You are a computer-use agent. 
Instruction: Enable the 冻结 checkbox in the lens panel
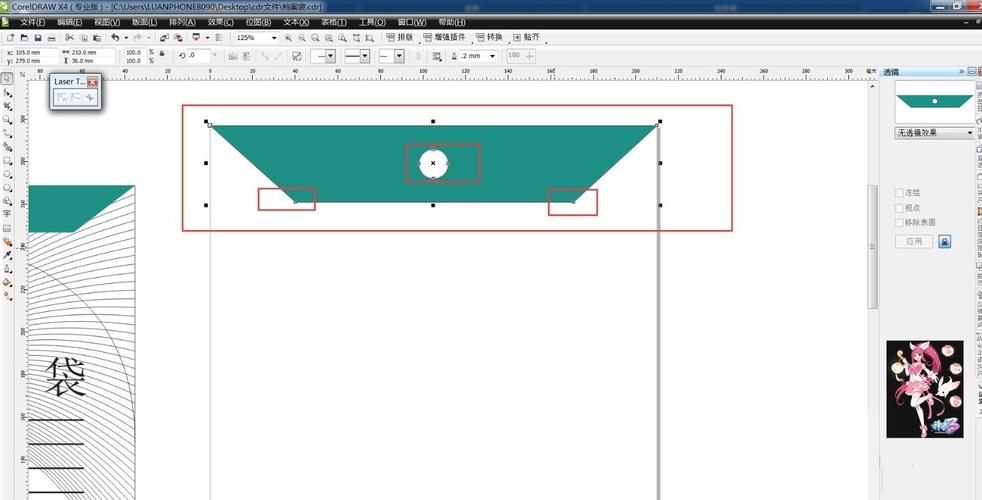pos(899,193)
